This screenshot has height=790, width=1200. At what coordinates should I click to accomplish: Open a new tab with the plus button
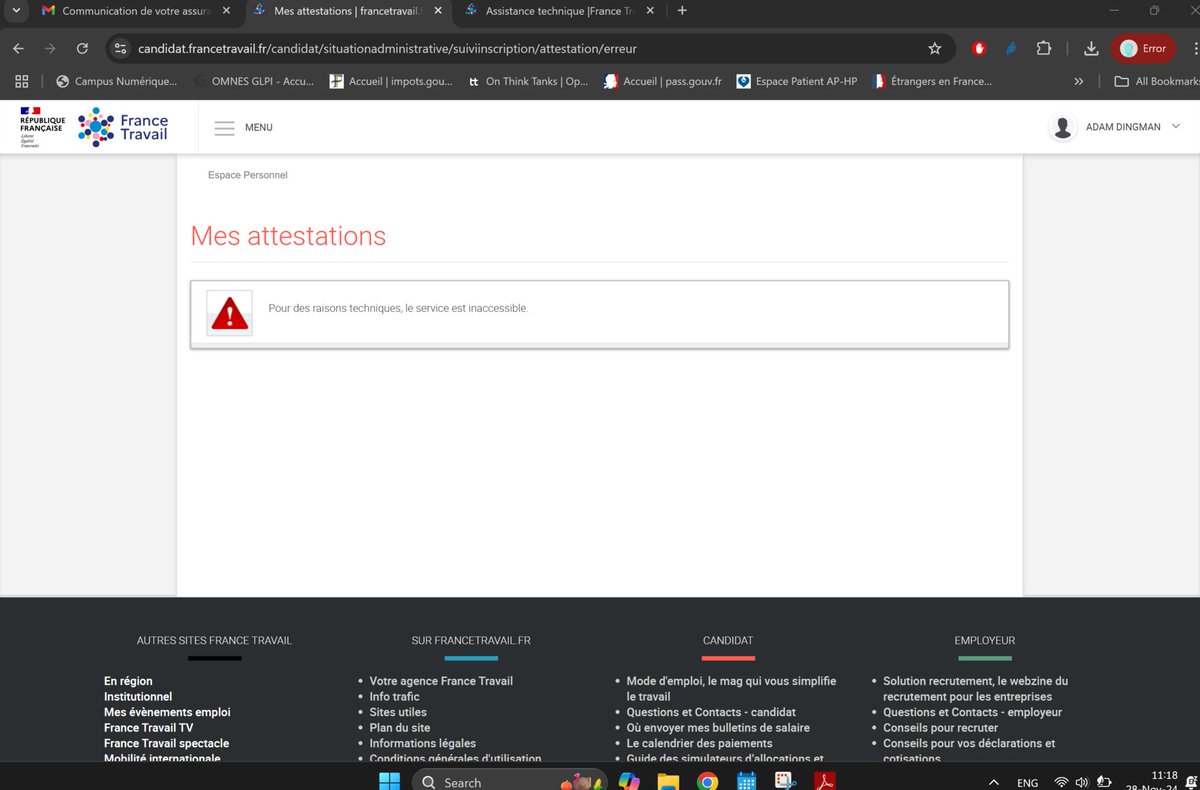pos(682,11)
